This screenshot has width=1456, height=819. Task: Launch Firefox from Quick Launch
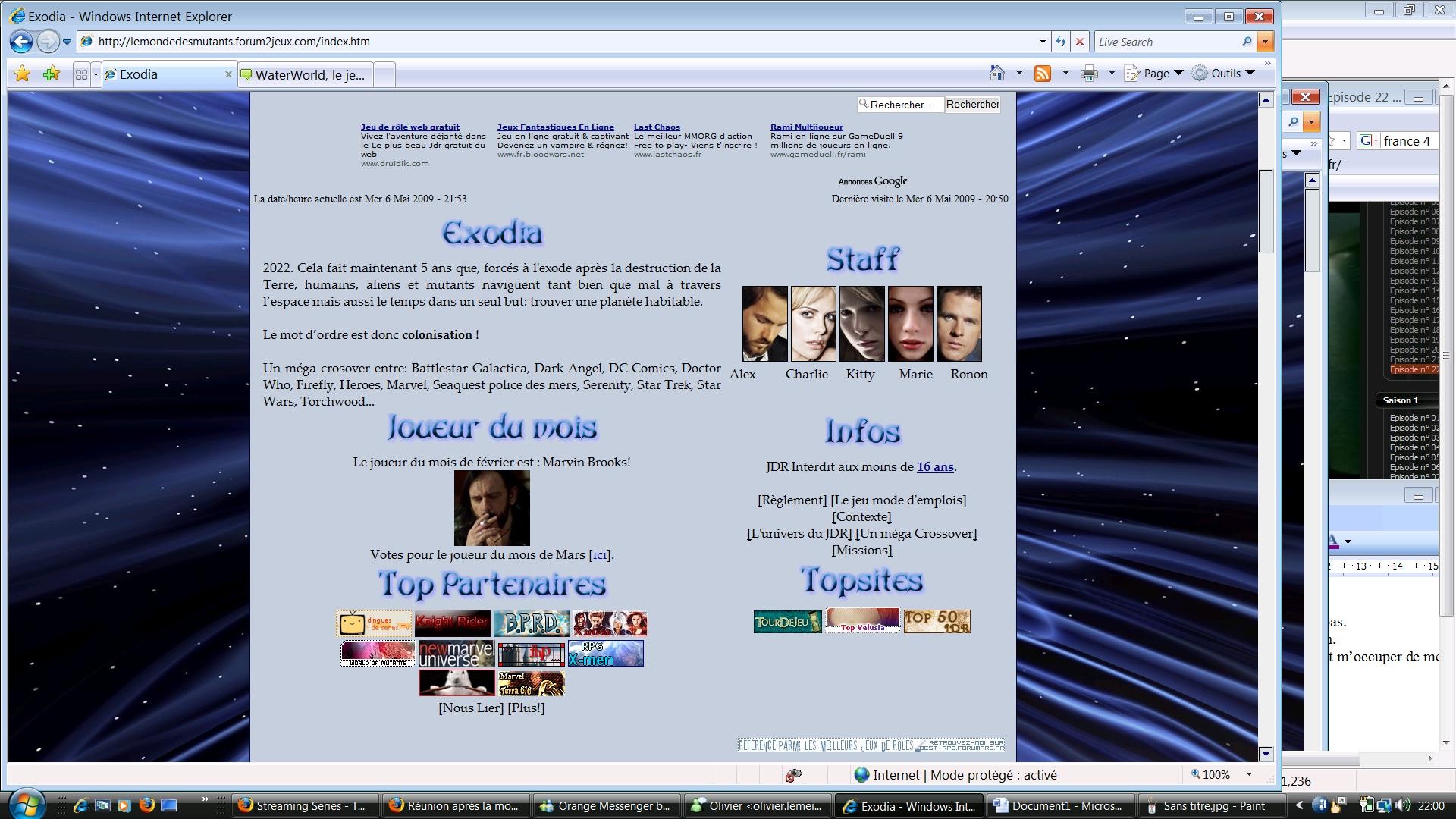pos(147,805)
